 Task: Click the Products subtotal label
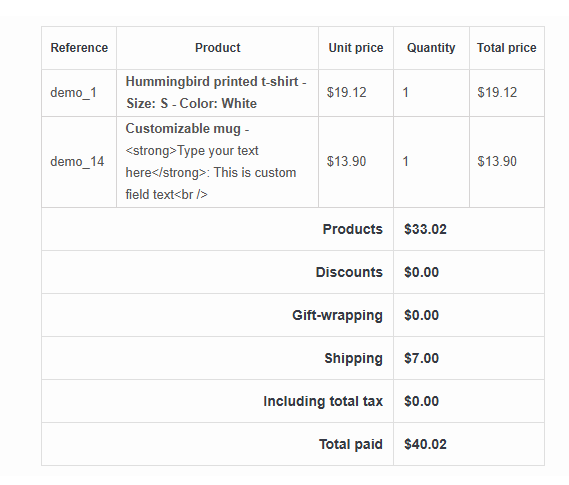[352, 229]
